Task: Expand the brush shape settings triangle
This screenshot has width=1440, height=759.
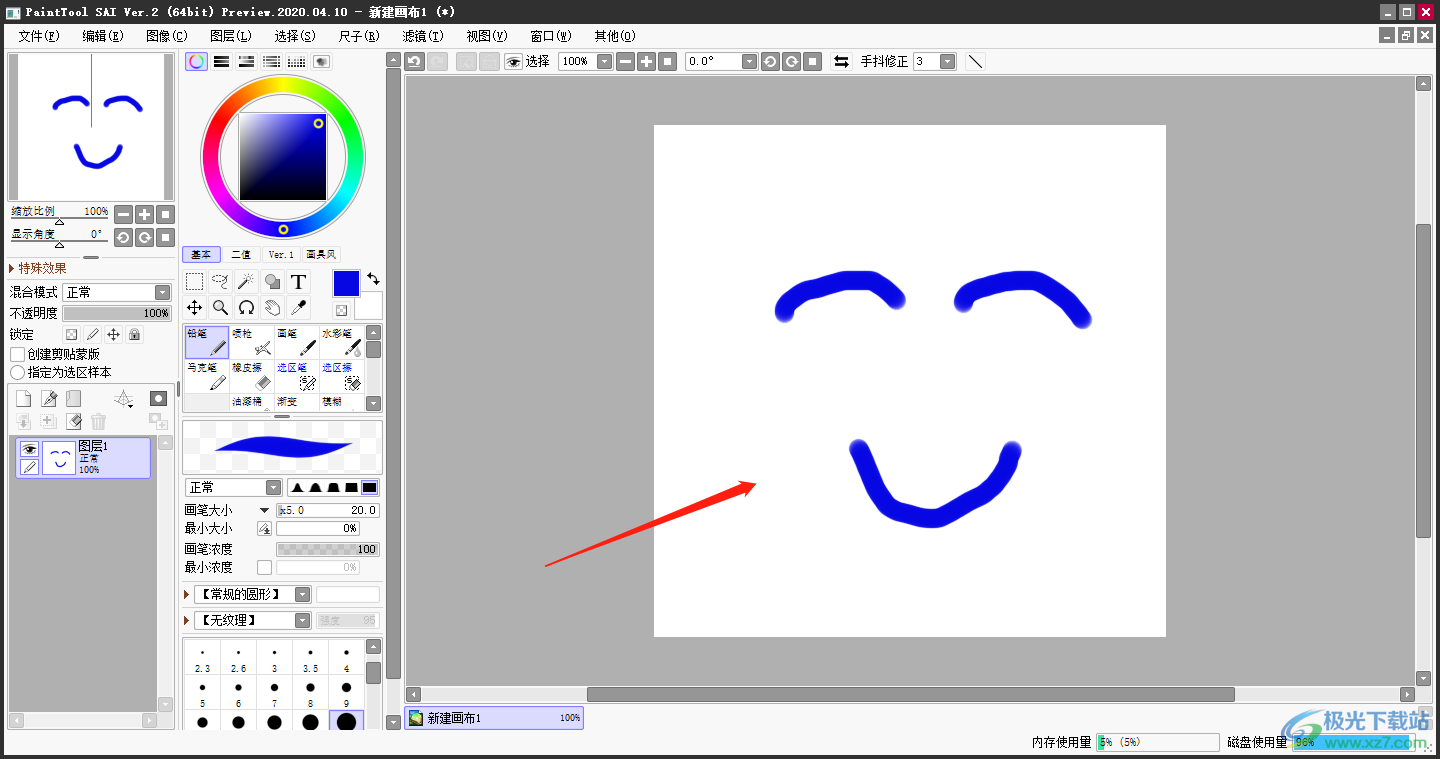Action: click(187, 594)
